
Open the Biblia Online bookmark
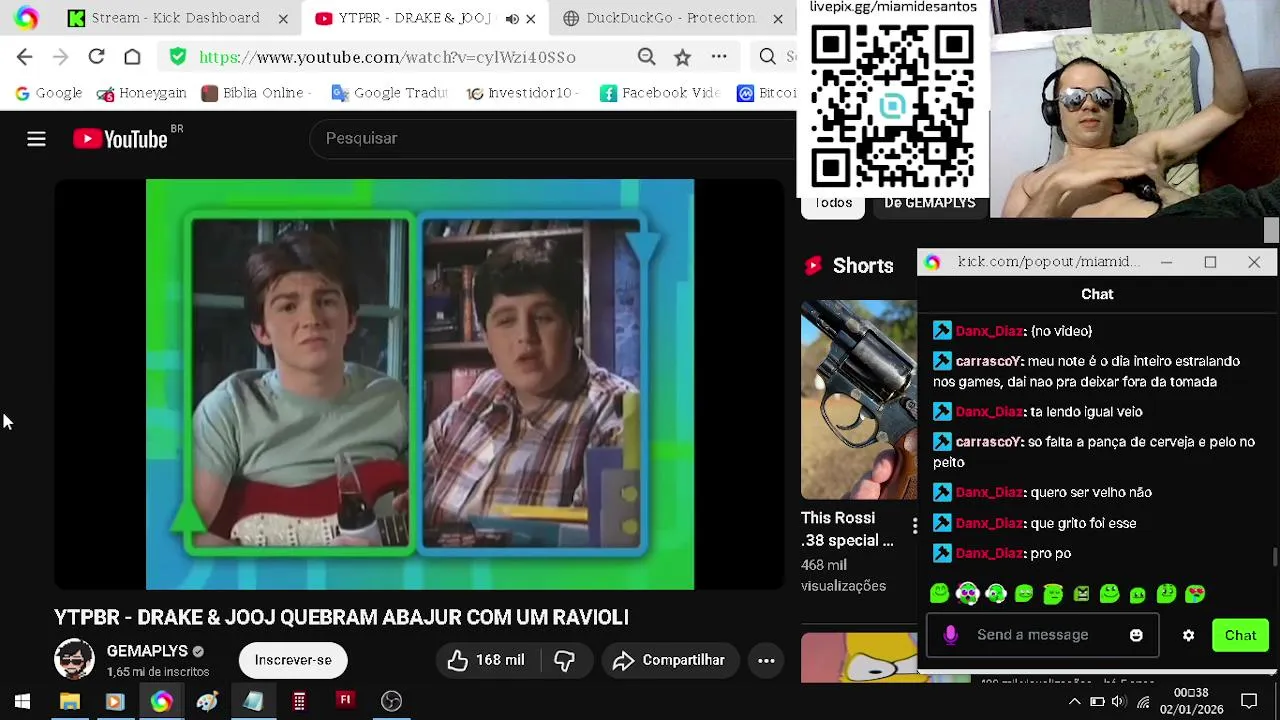(256, 93)
